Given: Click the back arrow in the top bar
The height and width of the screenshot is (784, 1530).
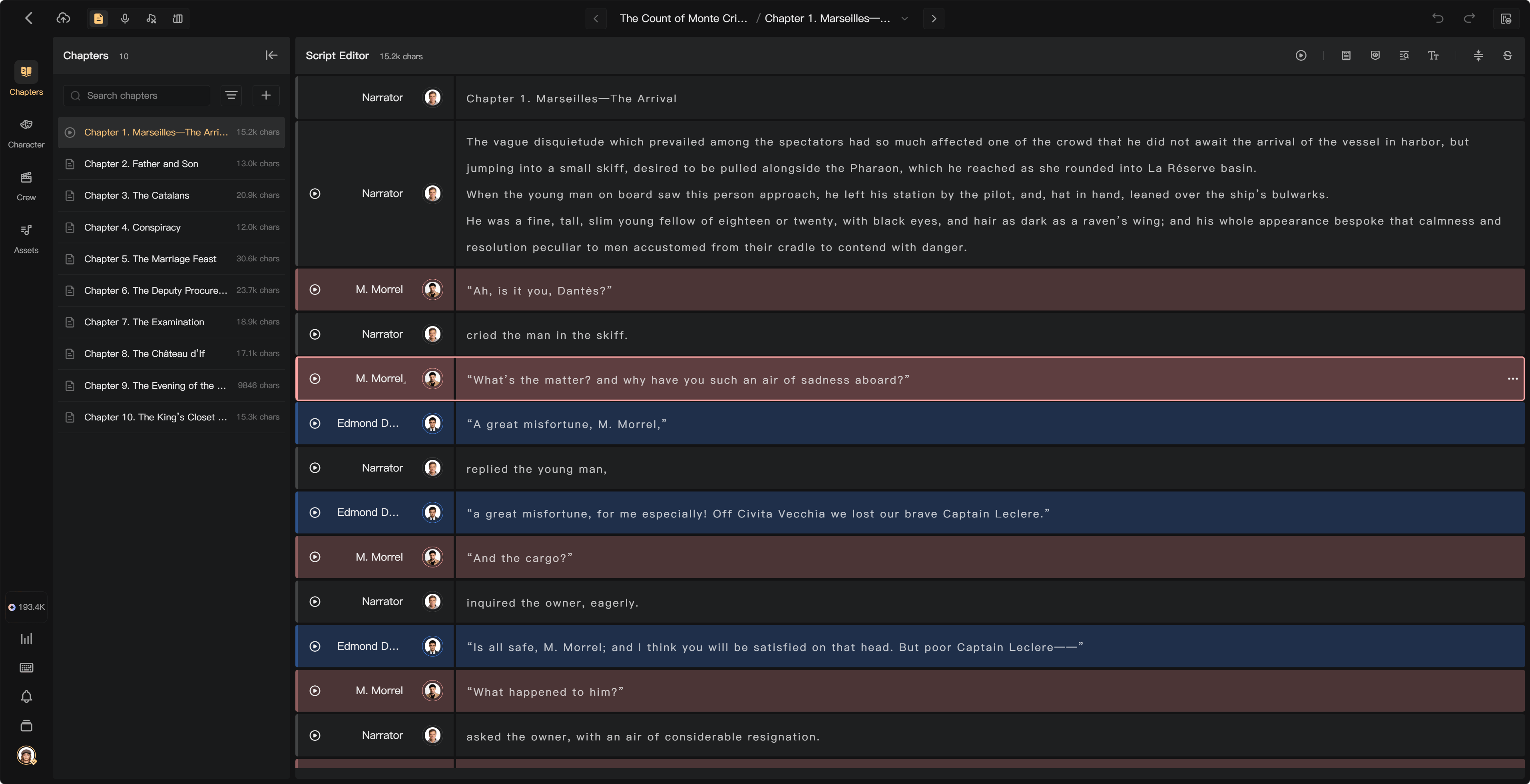Looking at the screenshot, I should click(28, 18).
